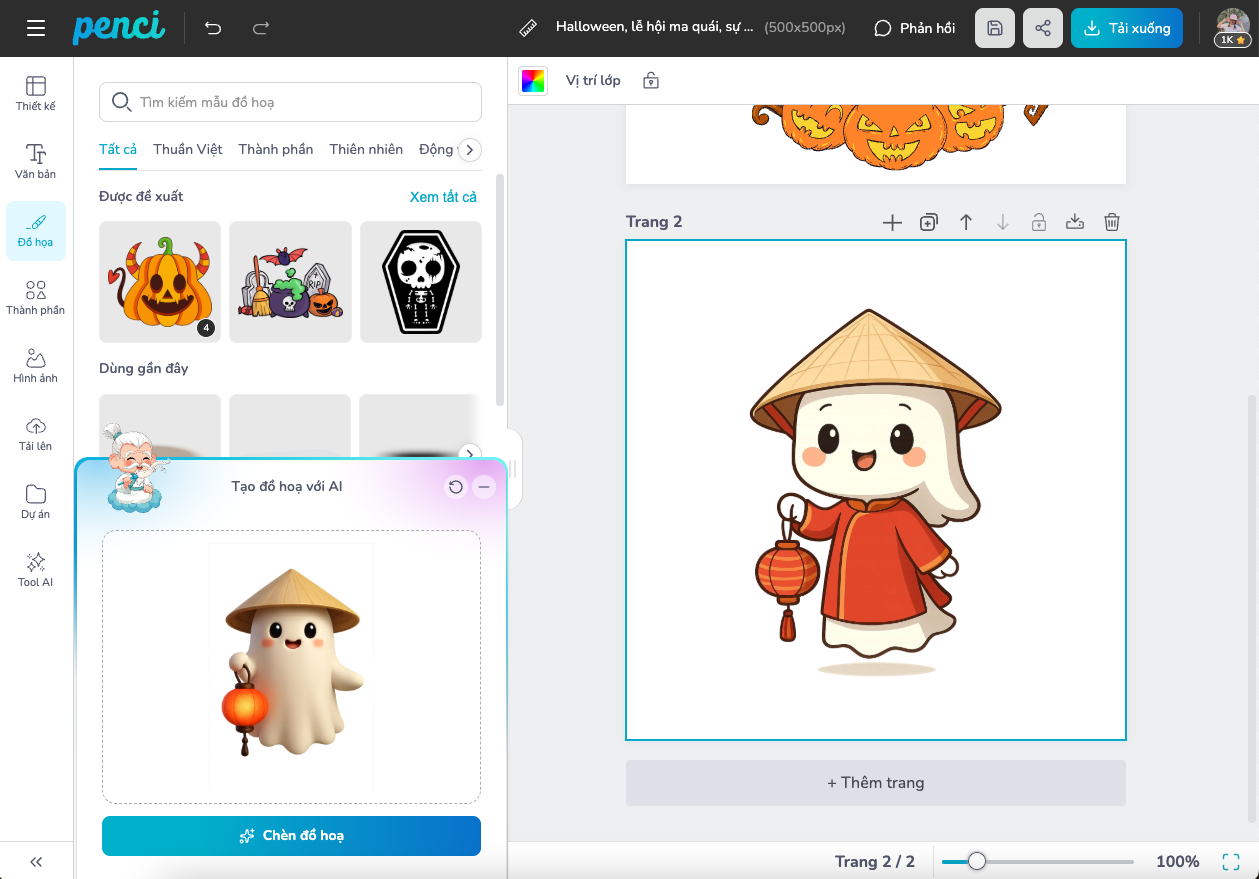
Task: Toggle the page lock on Trang 2
Action: point(1039,222)
